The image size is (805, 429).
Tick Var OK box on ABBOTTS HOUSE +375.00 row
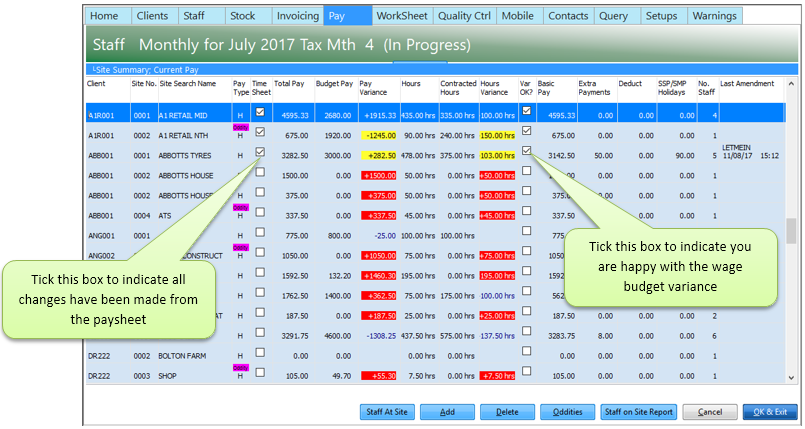pyautogui.click(x=526, y=190)
